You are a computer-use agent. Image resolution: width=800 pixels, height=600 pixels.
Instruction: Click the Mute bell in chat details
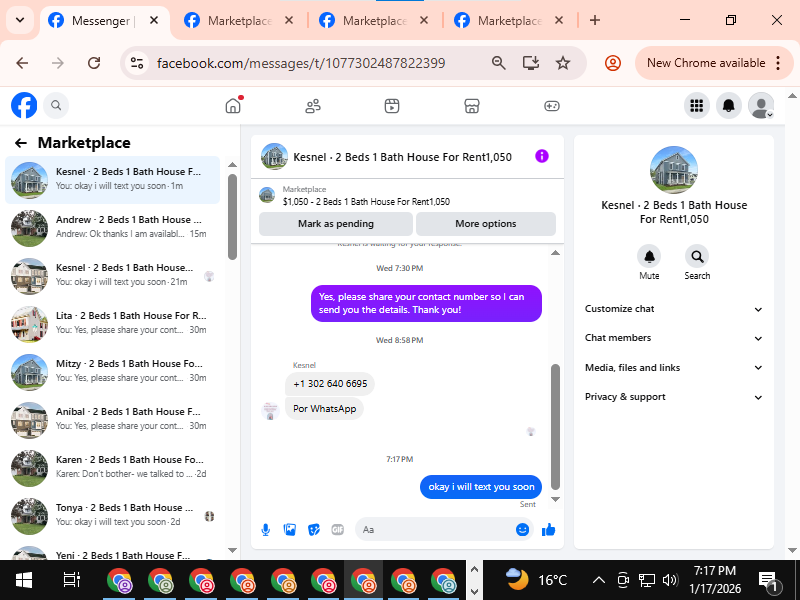tap(649, 256)
